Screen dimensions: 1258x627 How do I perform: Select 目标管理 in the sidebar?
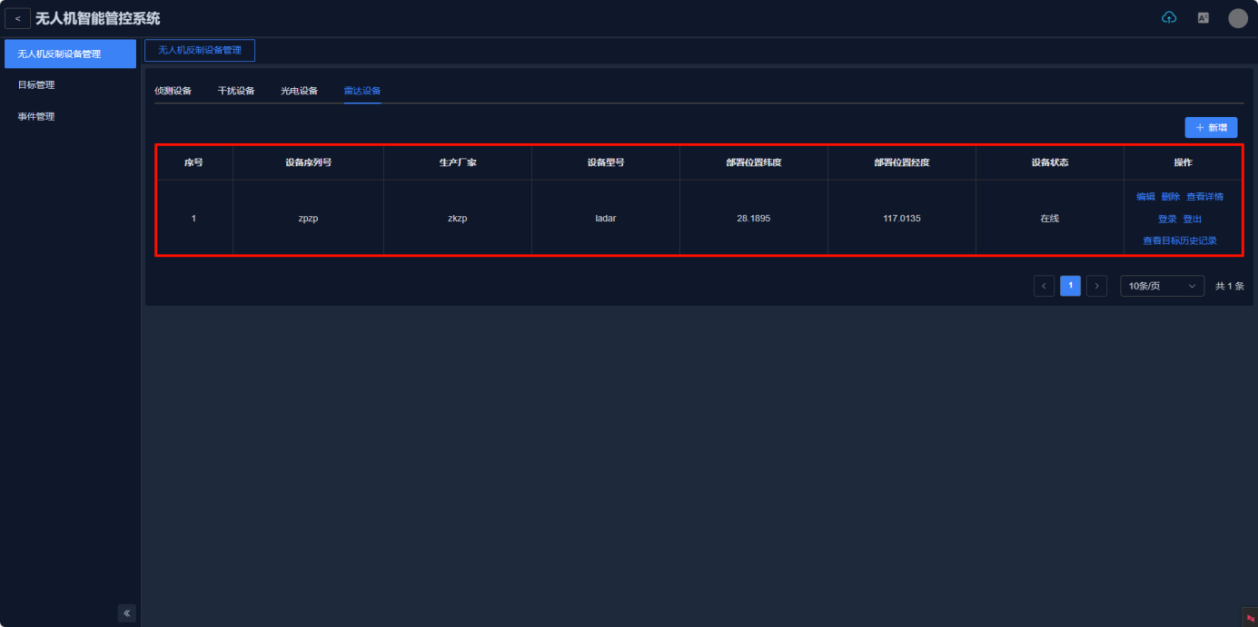37,85
